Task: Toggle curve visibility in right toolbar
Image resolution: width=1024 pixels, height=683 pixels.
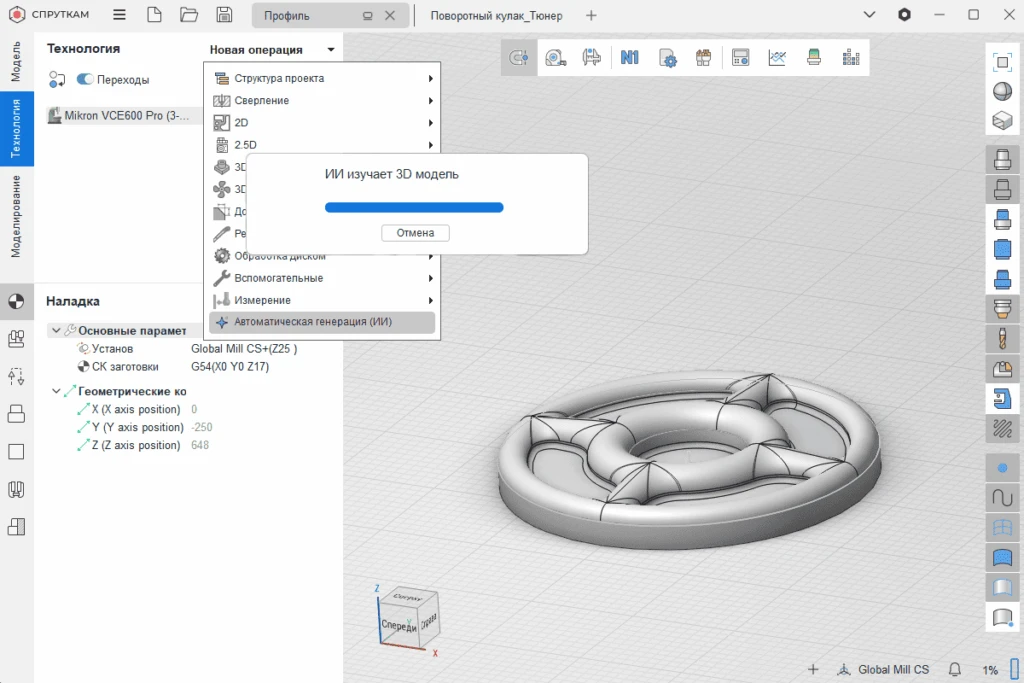Action: pyautogui.click(x=1002, y=496)
